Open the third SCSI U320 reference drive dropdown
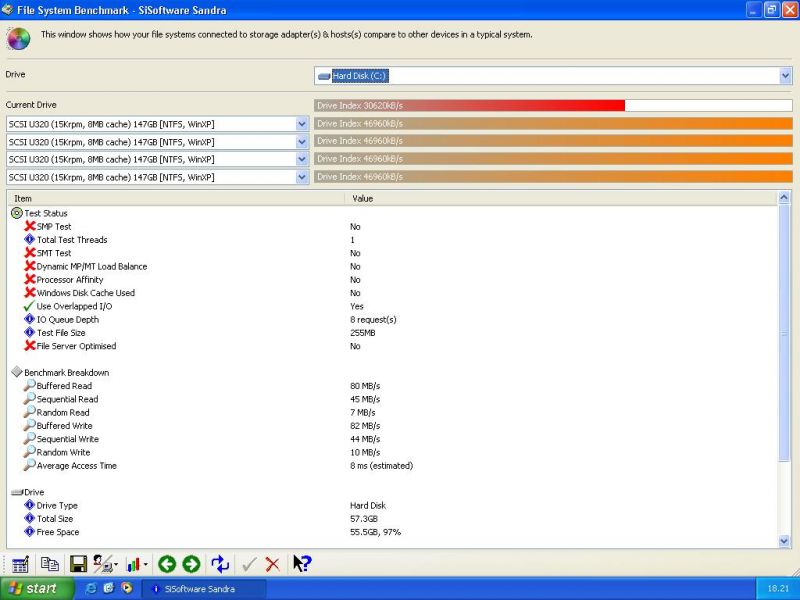This screenshot has height=600, width=800. click(302, 159)
